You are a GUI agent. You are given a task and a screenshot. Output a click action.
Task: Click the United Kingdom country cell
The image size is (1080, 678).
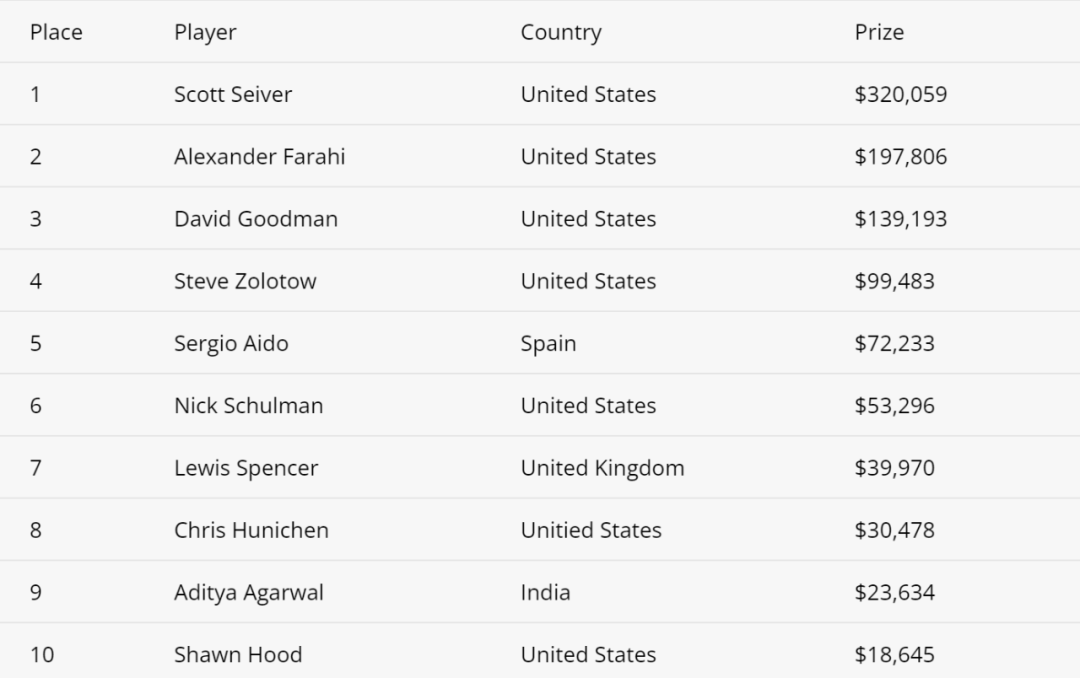(603, 468)
